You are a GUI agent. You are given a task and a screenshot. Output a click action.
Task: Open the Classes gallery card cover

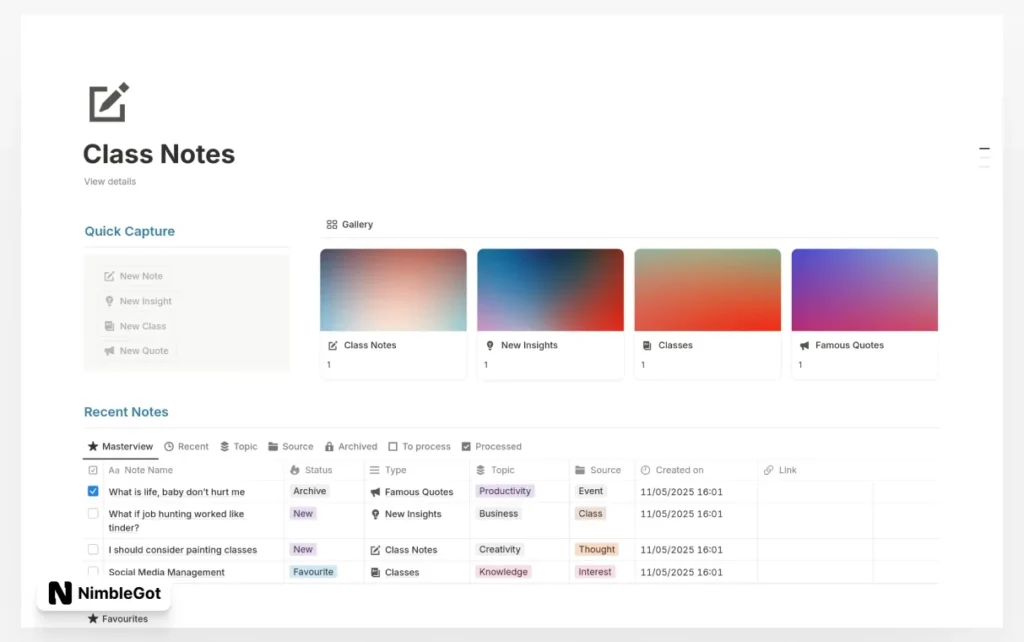[707, 290]
